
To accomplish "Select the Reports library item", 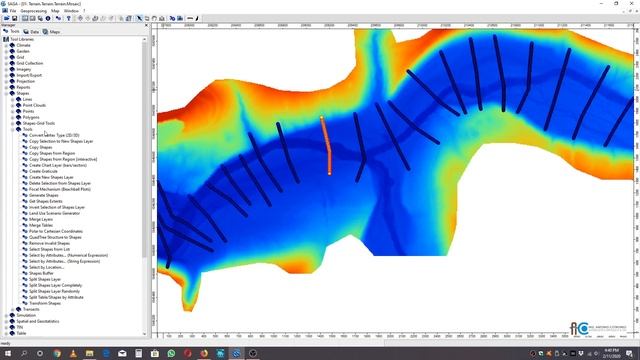I will point(23,87).
